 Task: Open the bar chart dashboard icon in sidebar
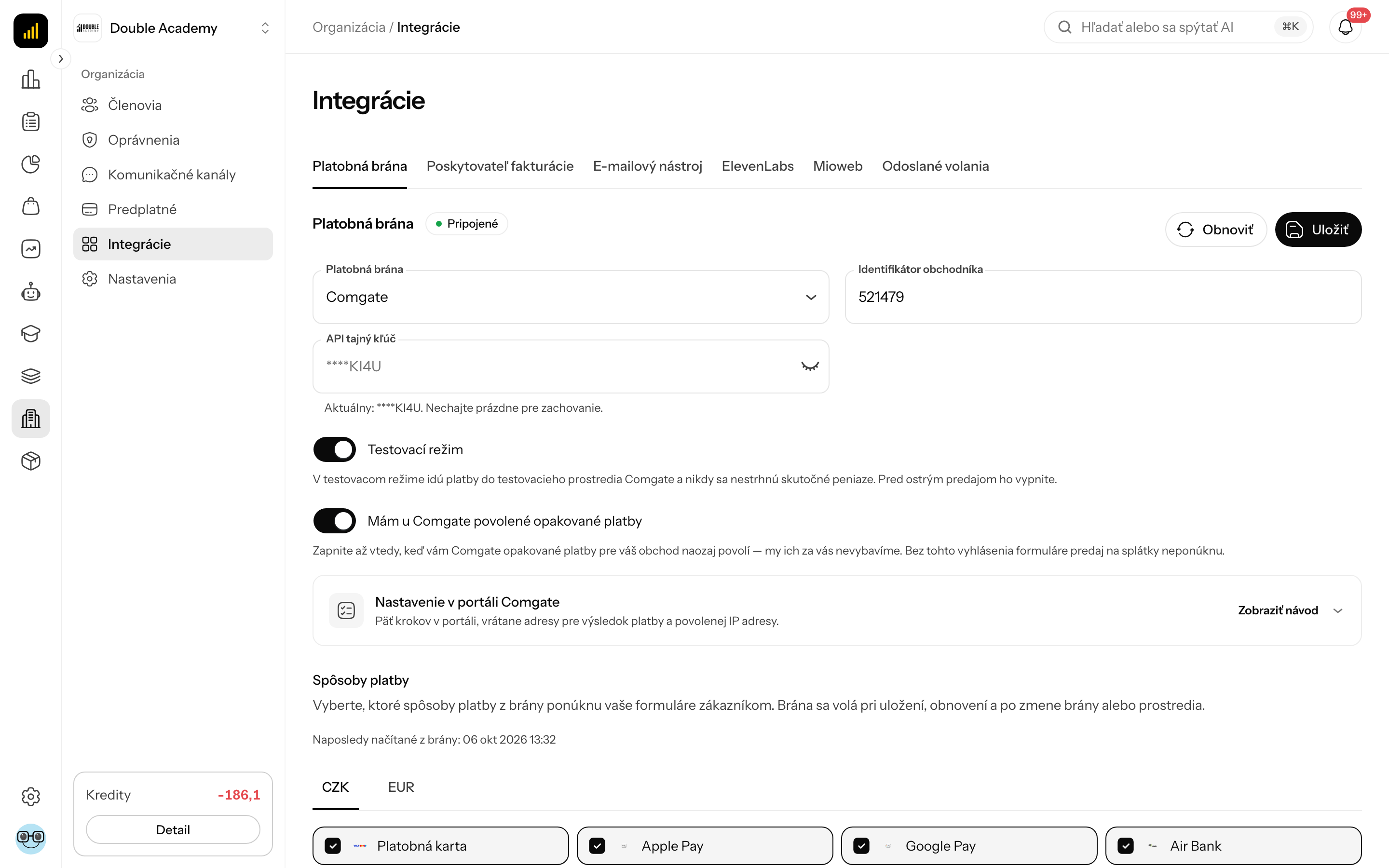pyautogui.click(x=30, y=79)
